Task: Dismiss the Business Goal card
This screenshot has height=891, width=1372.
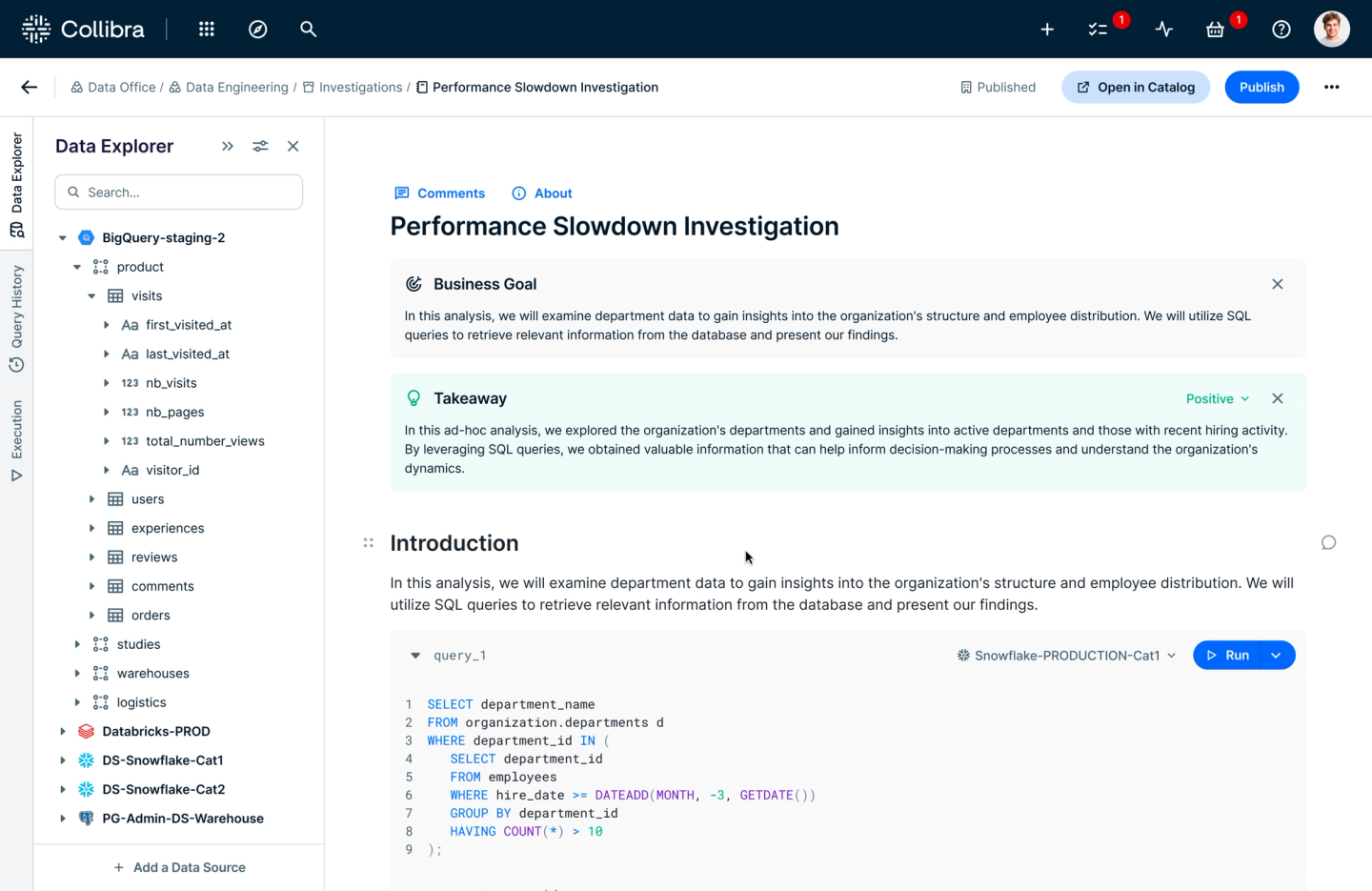Action: (x=1277, y=284)
